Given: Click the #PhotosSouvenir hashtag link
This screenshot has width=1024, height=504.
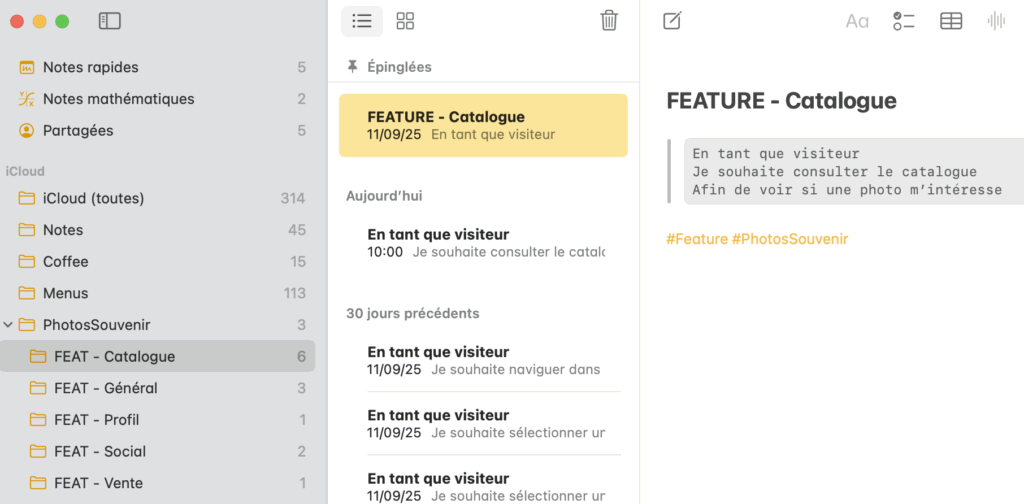Looking at the screenshot, I should click(x=789, y=239).
